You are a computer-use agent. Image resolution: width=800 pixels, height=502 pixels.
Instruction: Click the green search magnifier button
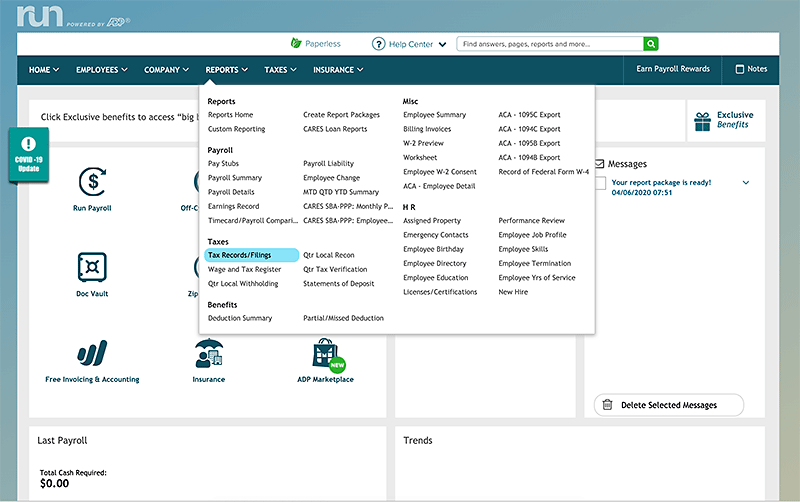coord(651,44)
